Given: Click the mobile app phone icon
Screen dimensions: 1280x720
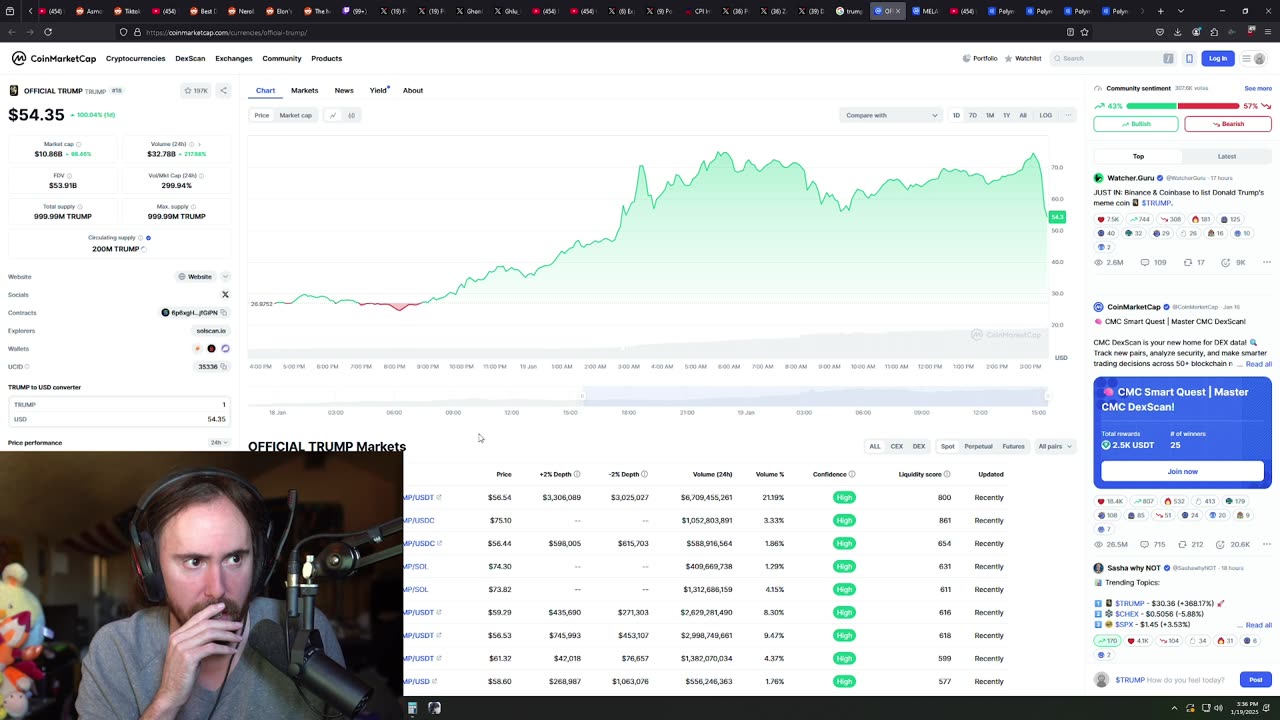Looking at the screenshot, I should tap(1189, 58).
